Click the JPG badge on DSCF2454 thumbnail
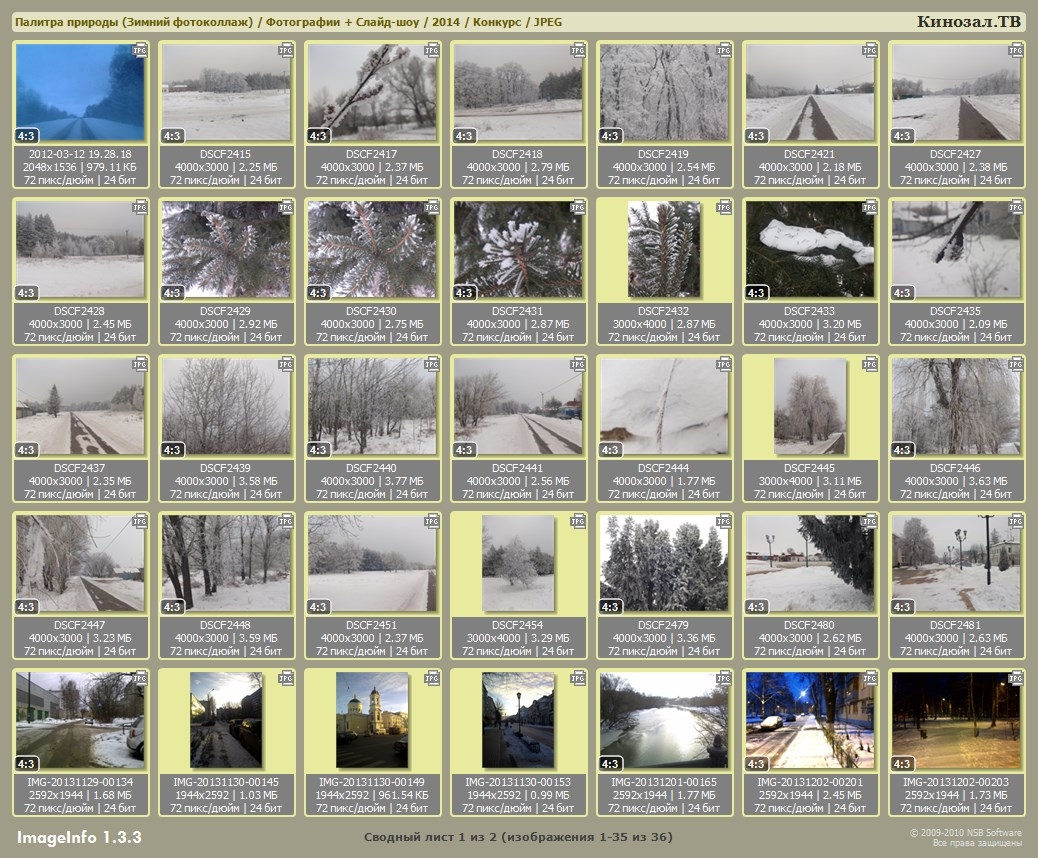The image size is (1038, 858). coord(578,521)
